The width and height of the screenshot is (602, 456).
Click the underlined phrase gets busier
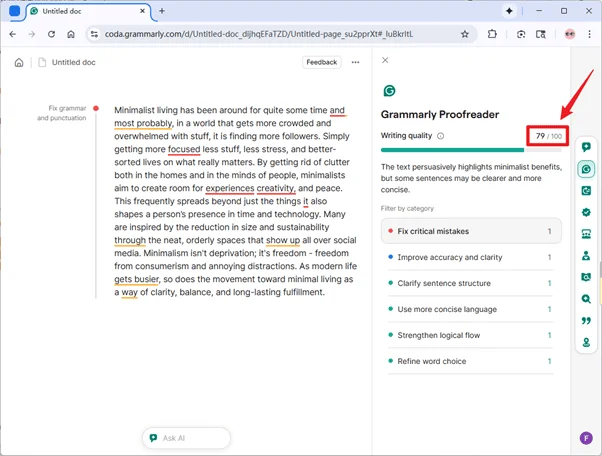136,279
